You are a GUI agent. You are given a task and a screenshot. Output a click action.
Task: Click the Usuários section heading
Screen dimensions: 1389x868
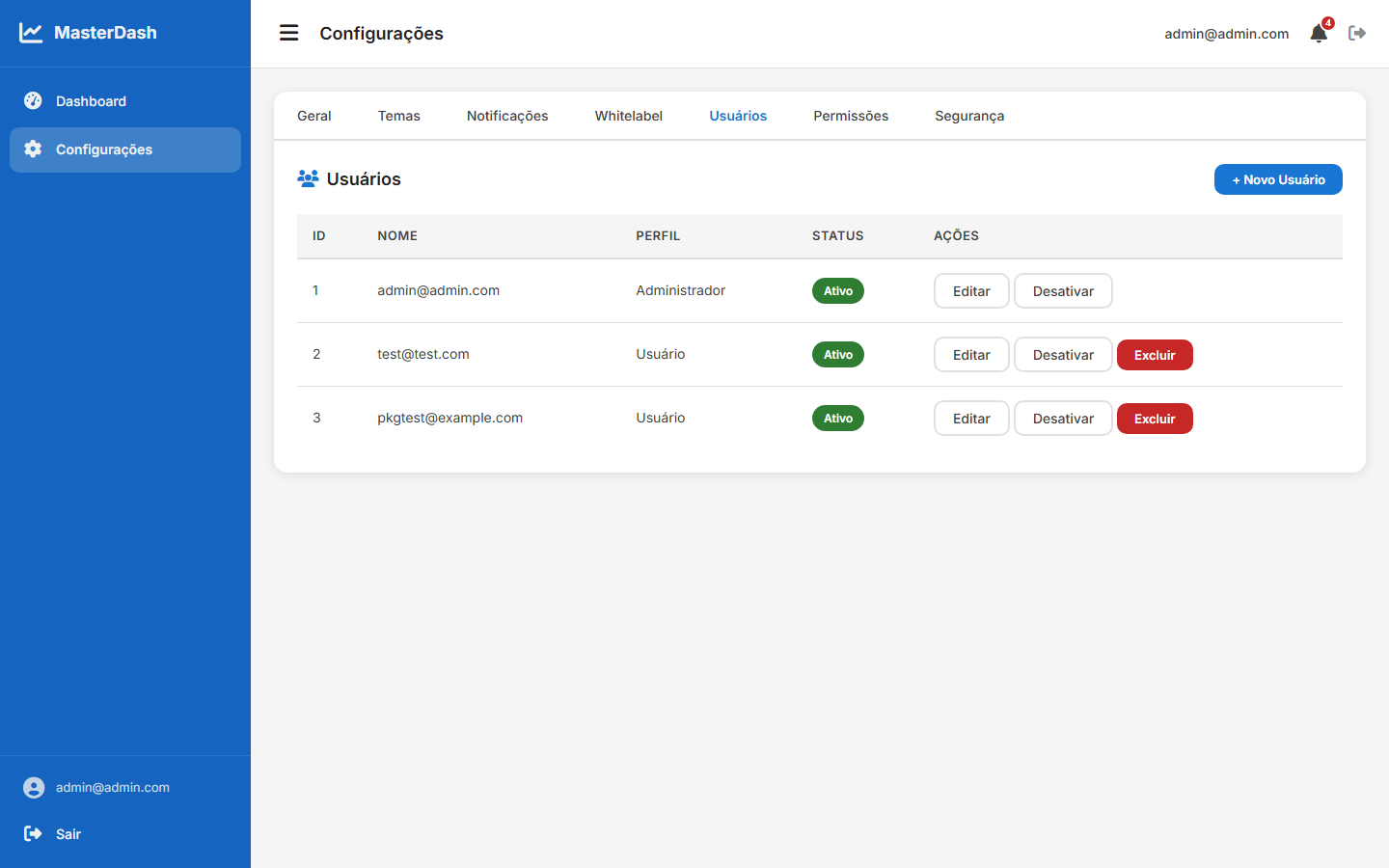tap(364, 179)
